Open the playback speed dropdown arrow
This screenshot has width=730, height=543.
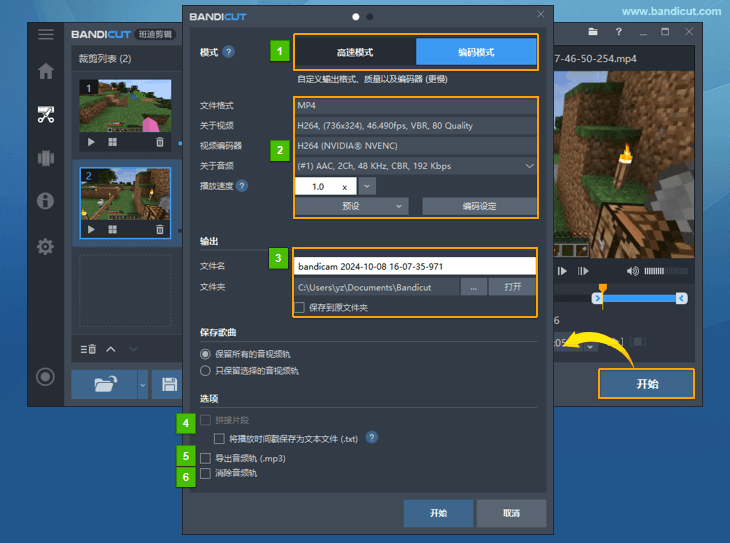point(367,186)
